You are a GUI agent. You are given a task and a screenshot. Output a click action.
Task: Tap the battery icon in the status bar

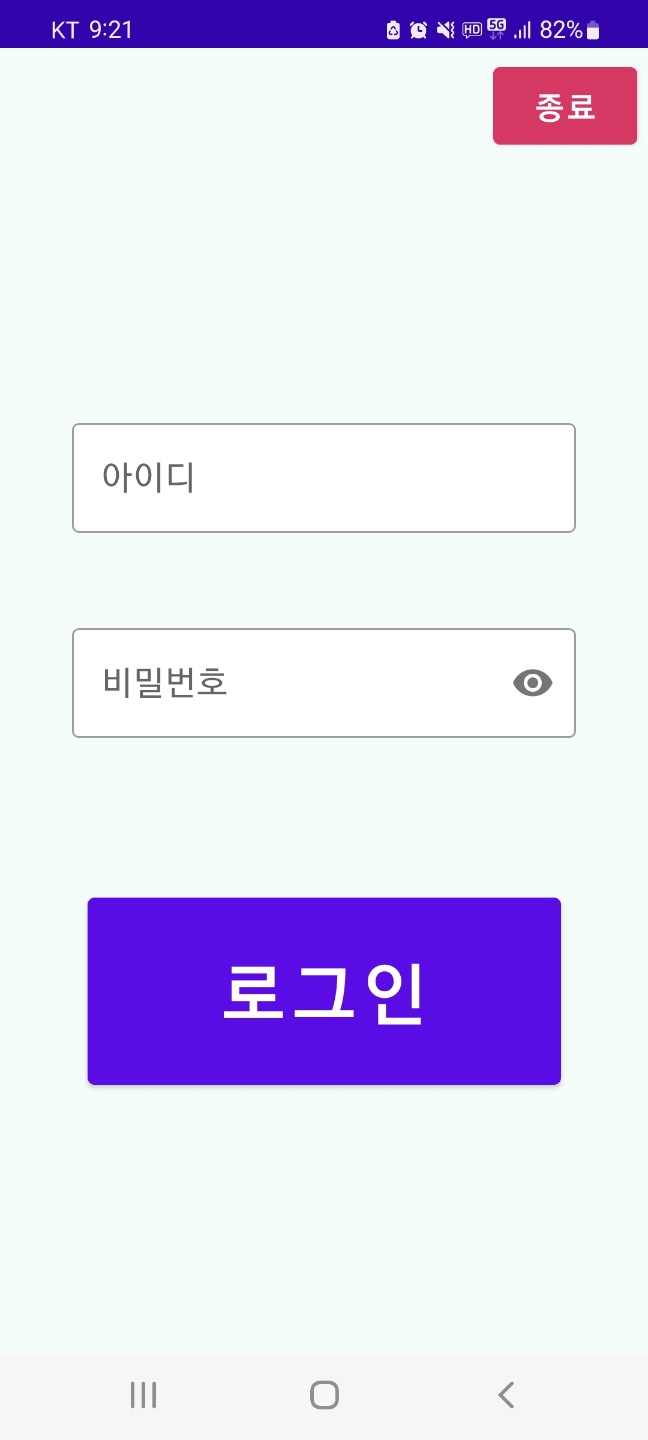click(x=590, y=29)
